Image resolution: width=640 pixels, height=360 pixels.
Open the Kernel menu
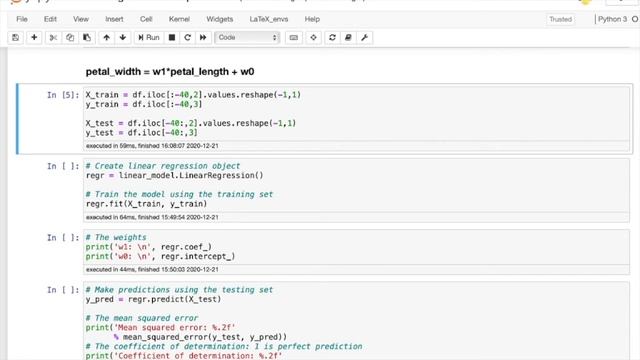click(179, 19)
